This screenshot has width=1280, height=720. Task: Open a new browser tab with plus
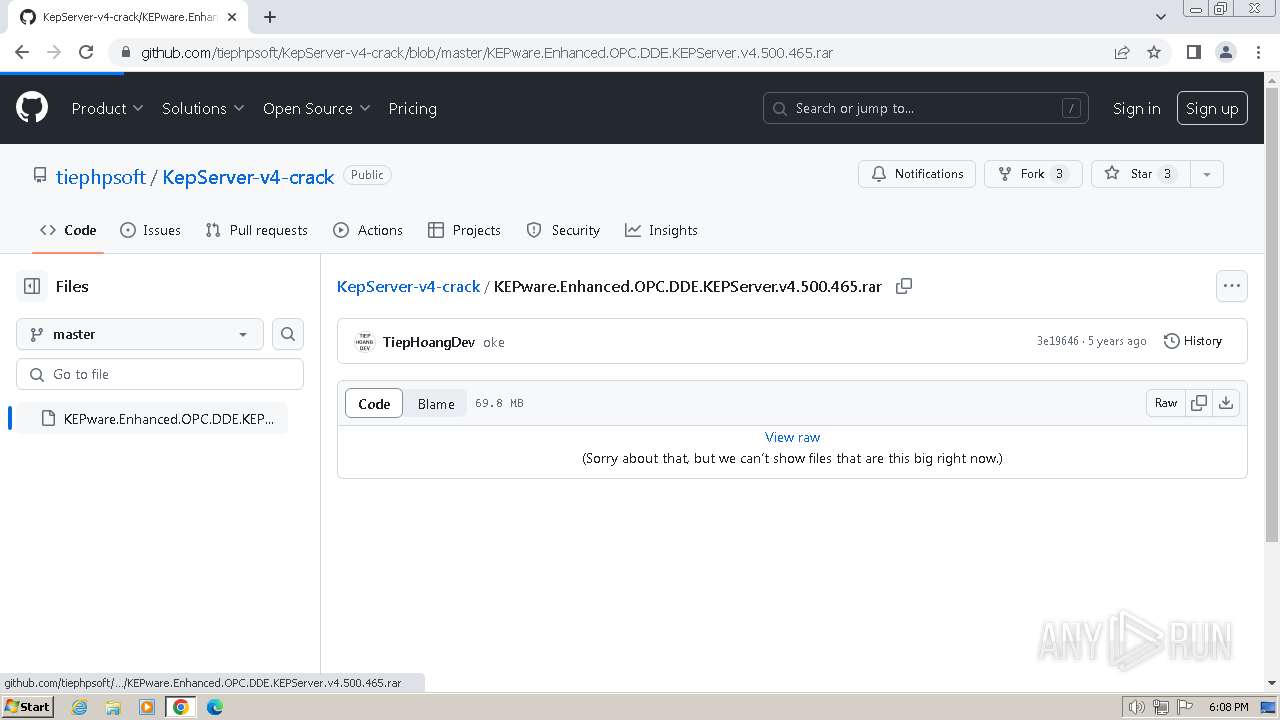coord(270,16)
